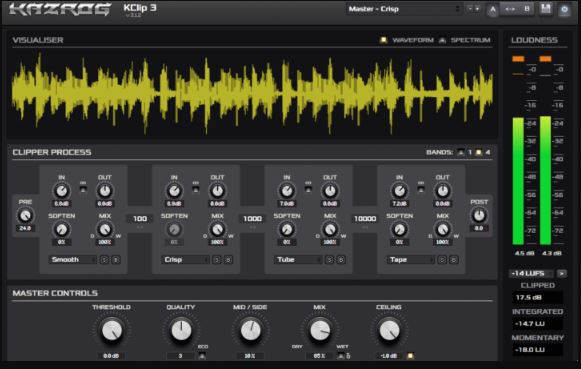The image size is (581, 369).
Task: Click the next preset arrow
Action: [x=477, y=9]
